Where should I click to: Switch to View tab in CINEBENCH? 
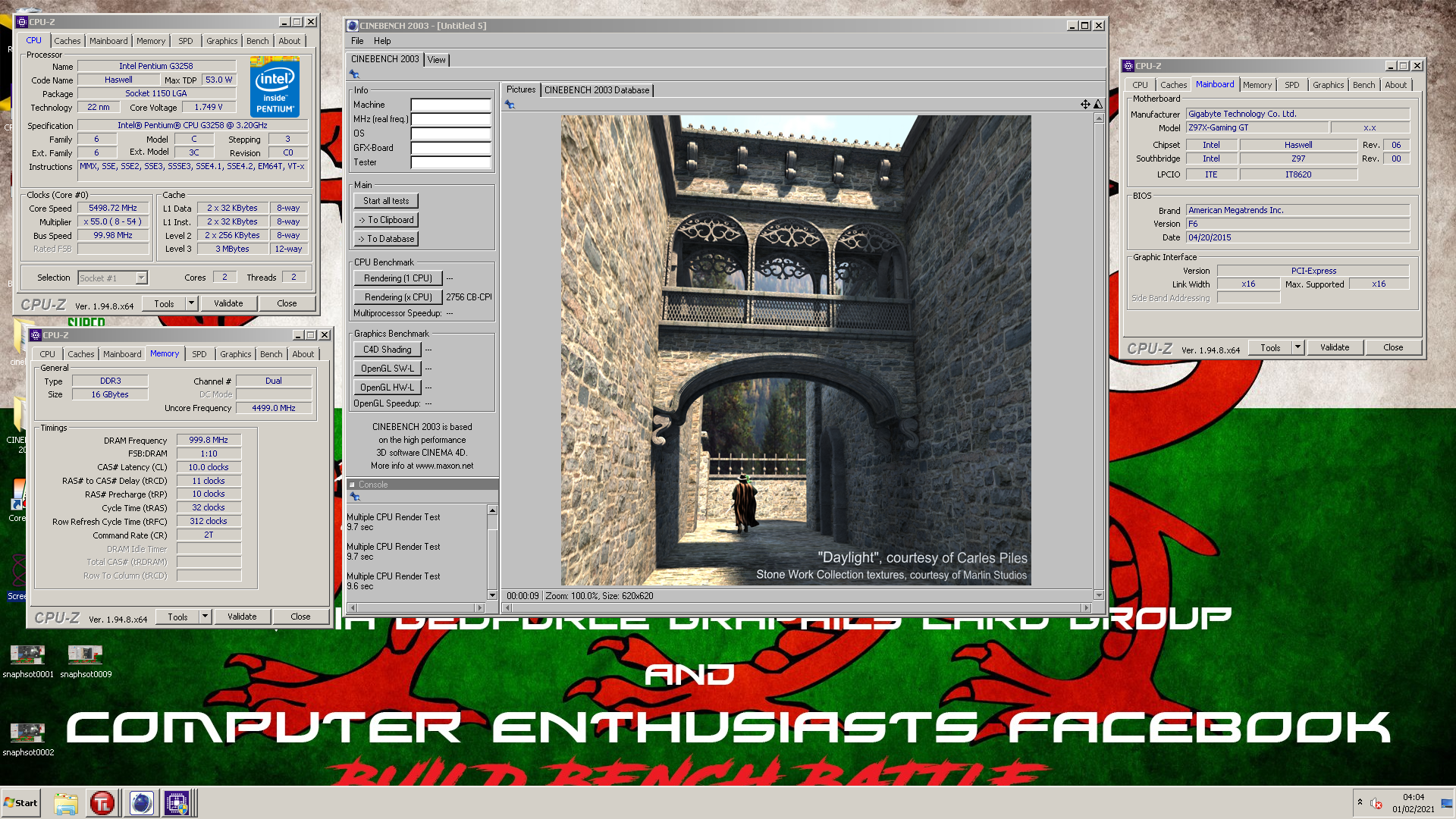click(x=436, y=60)
